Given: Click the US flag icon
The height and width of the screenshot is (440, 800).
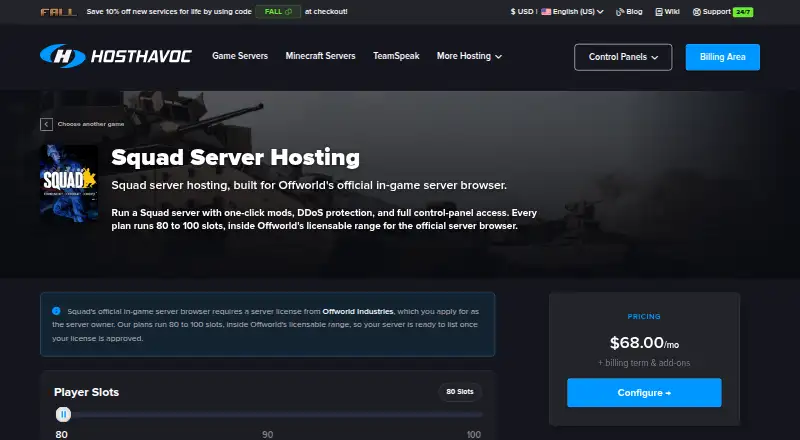Looking at the screenshot, I should (x=546, y=12).
